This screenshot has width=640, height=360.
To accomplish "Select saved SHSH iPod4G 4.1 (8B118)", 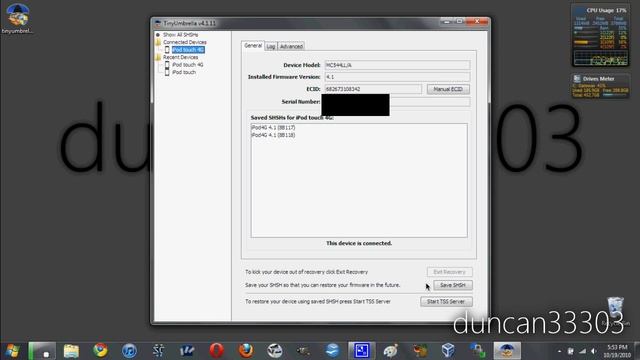I will point(273,135).
